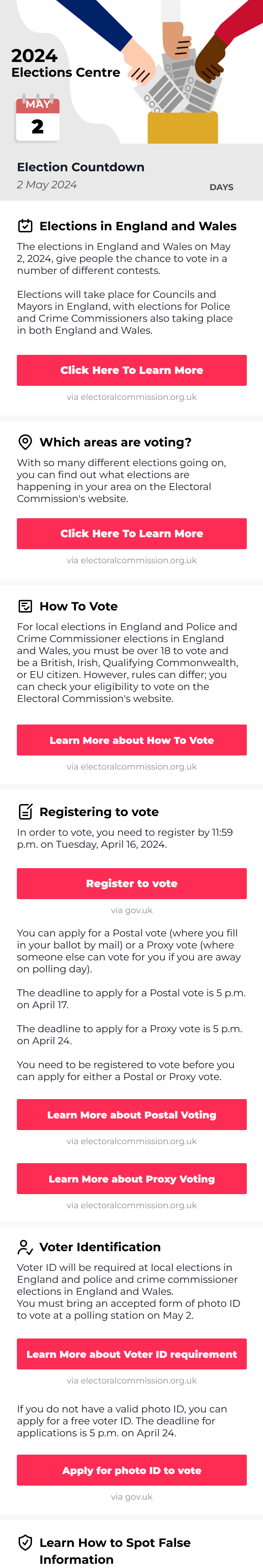The width and height of the screenshot is (263, 1568).
Task: Open Learn More under Which areas are voting
Action: (132, 533)
